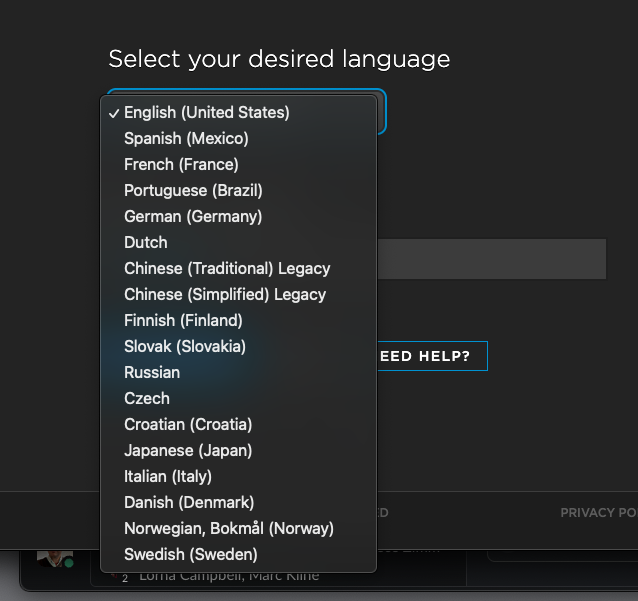638x601 pixels.
Task: Pick French (France) in the dropdown
Action: click(181, 164)
